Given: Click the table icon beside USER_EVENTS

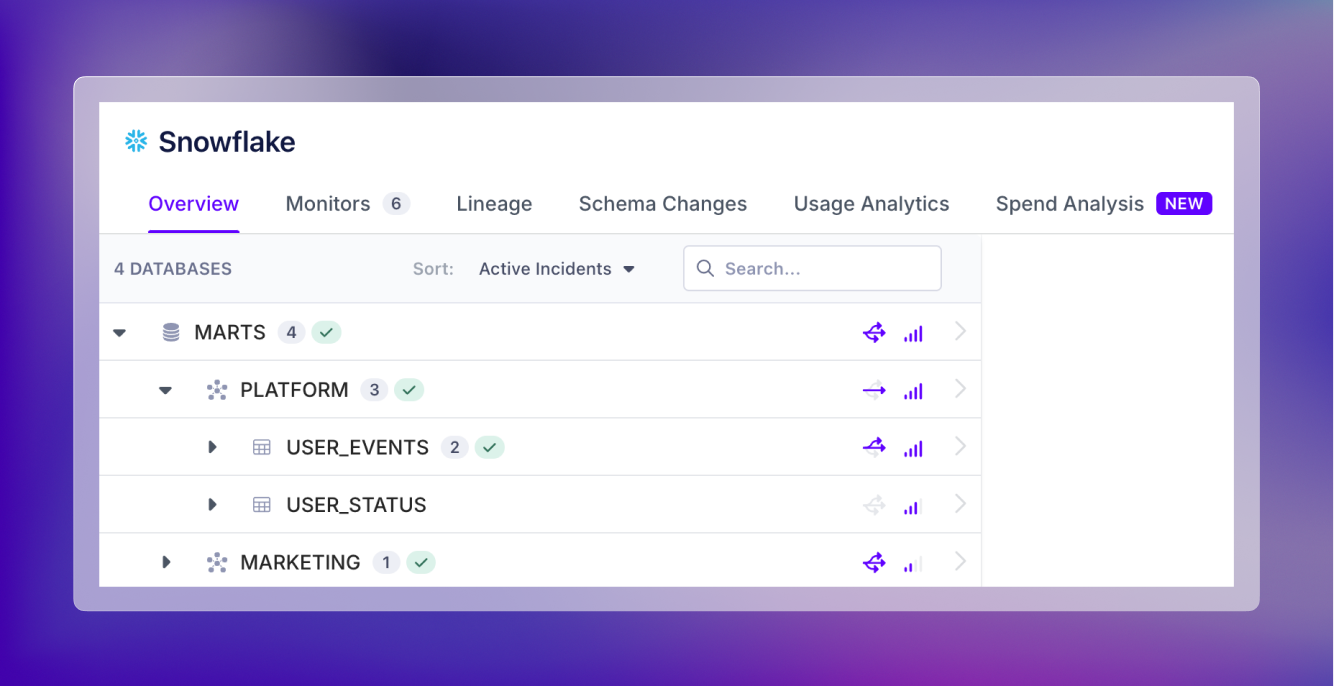Looking at the screenshot, I should pos(262,447).
